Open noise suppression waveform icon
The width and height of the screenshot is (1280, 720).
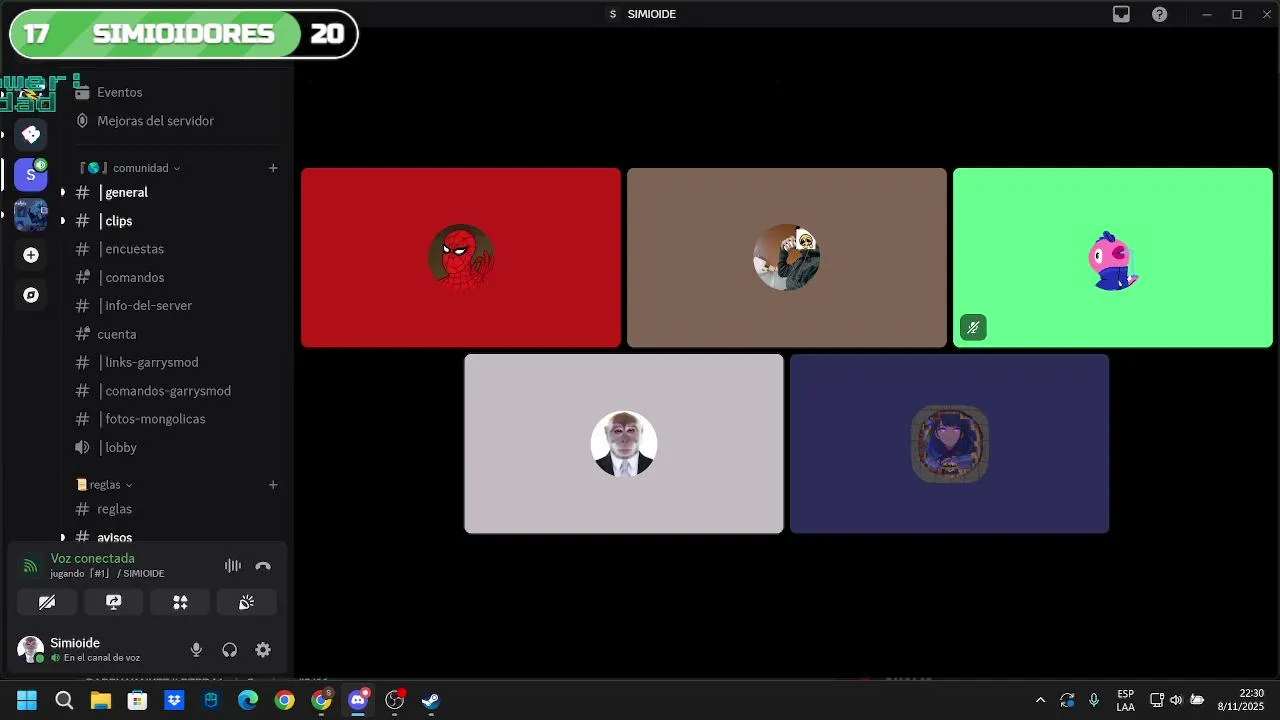click(x=233, y=566)
